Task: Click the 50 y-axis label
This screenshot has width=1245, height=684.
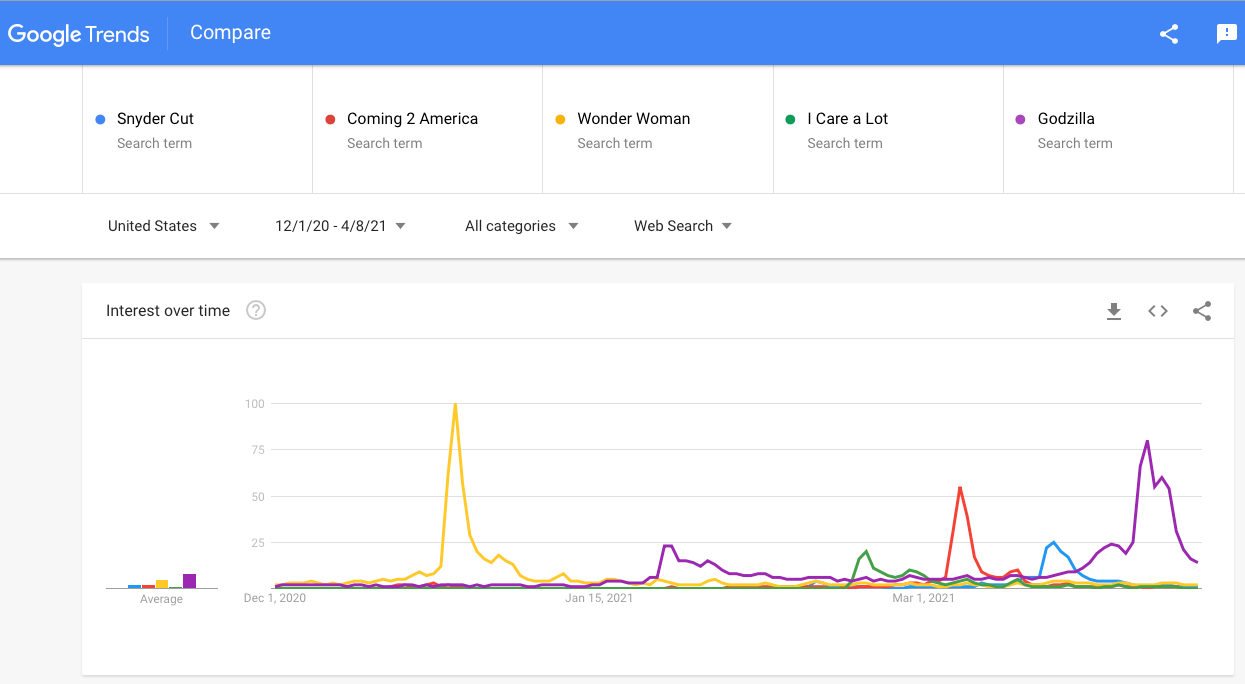Action: [x=258, y=497]
